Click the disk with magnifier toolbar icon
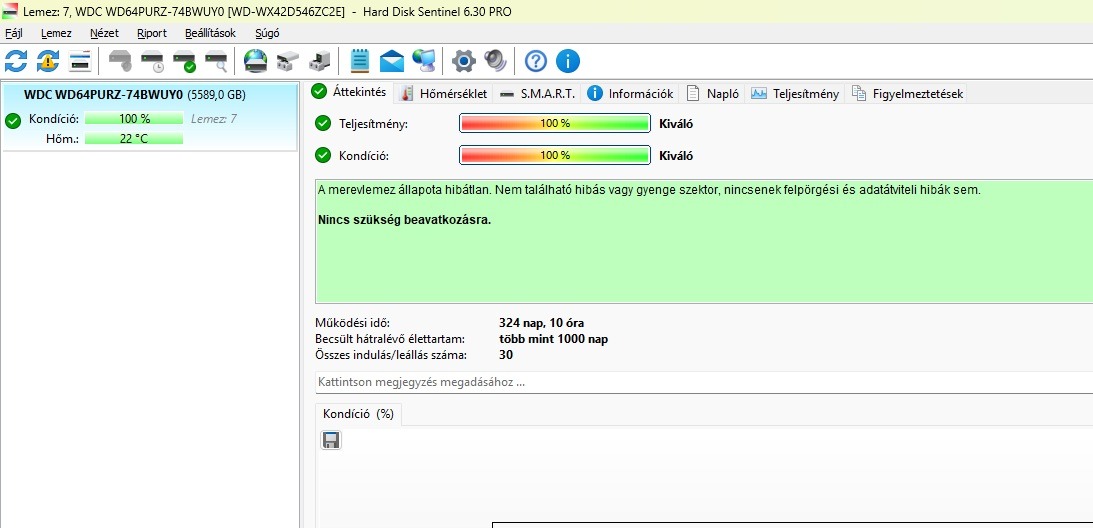This screenshot has height=528, width=1093. [x=217, y=61]
